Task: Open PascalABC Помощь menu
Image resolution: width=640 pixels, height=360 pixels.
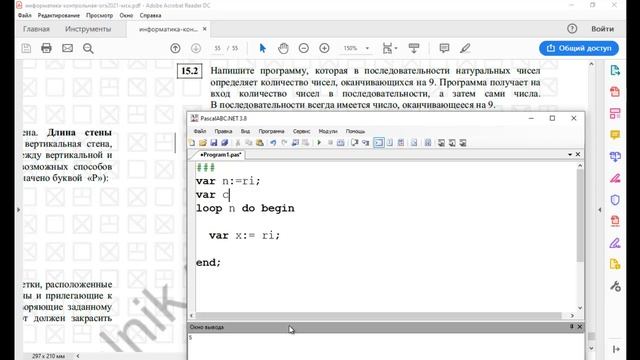Action: click(x=356, y=131)
